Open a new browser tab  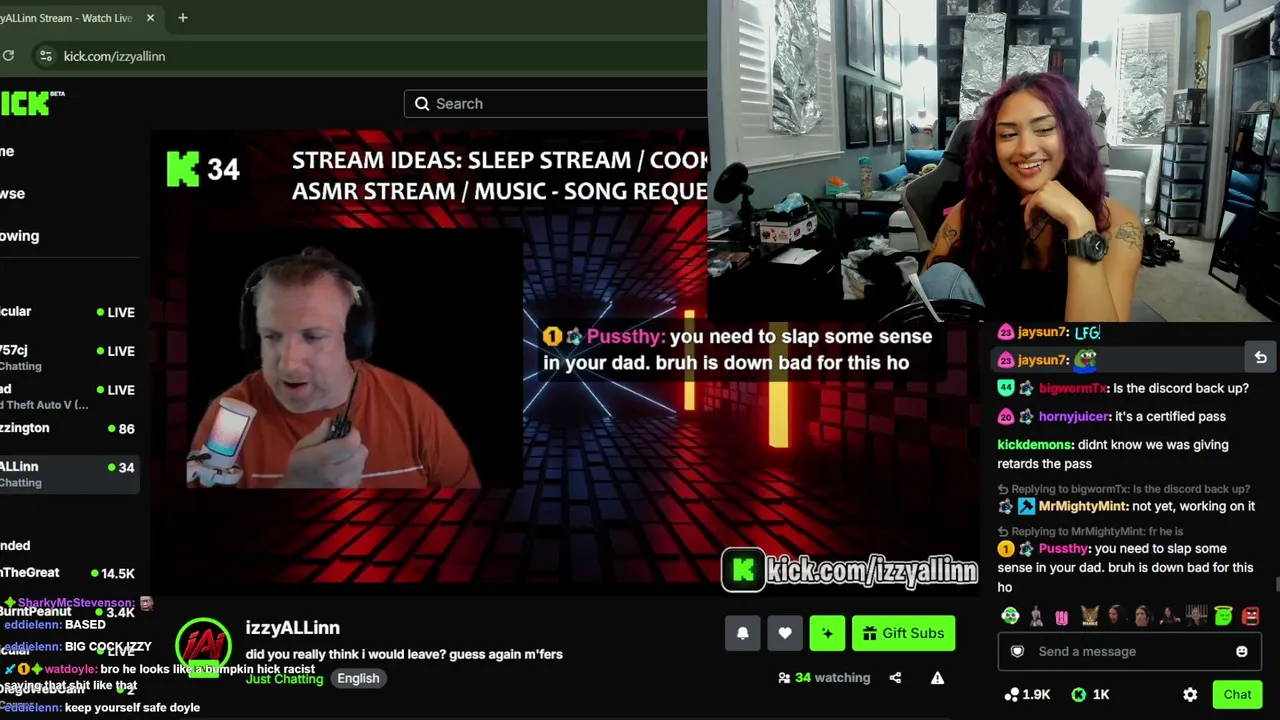tap(182, 18)
